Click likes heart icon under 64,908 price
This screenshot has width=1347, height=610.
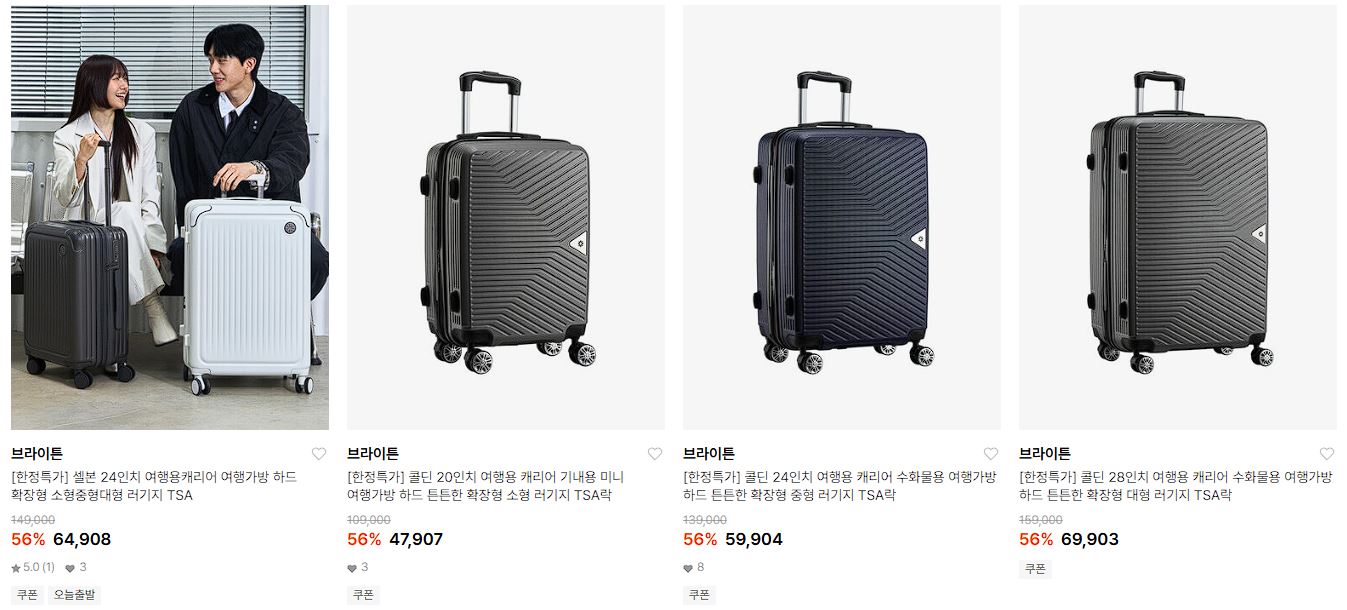point(70,568)
